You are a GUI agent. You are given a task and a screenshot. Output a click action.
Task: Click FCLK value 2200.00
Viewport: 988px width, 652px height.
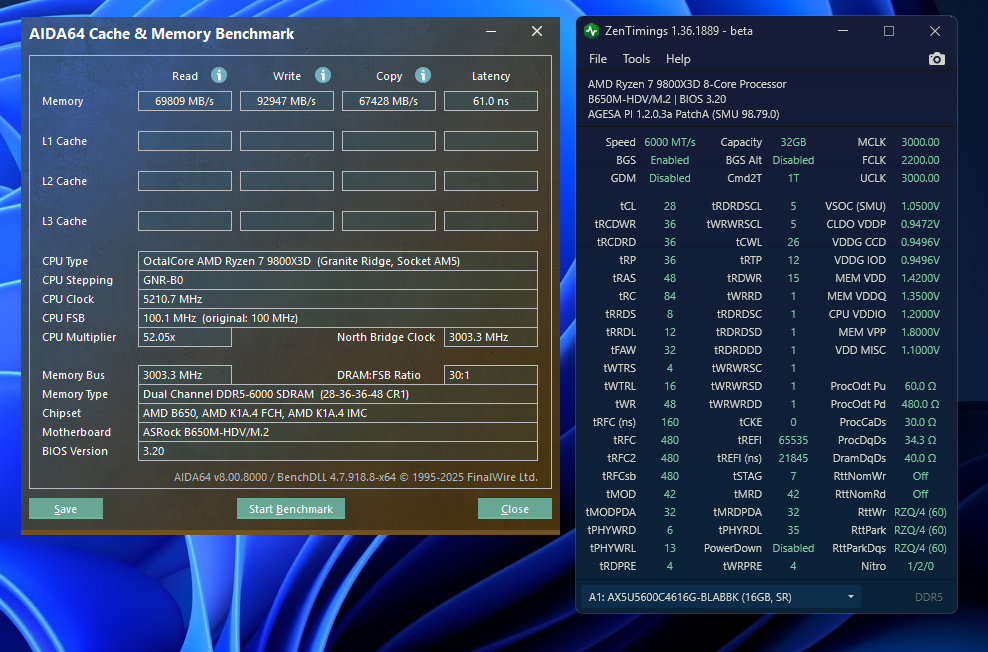pos(920,160)
